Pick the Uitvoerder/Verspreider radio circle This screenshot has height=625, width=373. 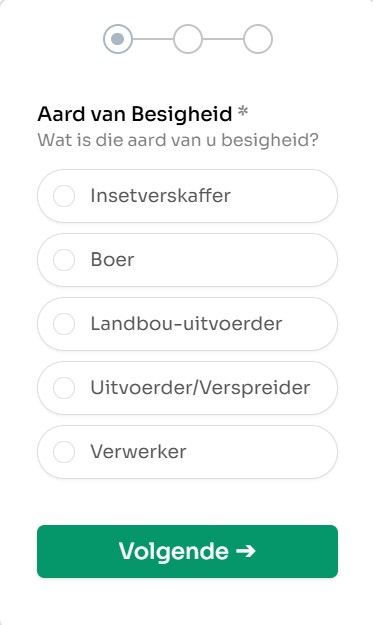point(64,388)
